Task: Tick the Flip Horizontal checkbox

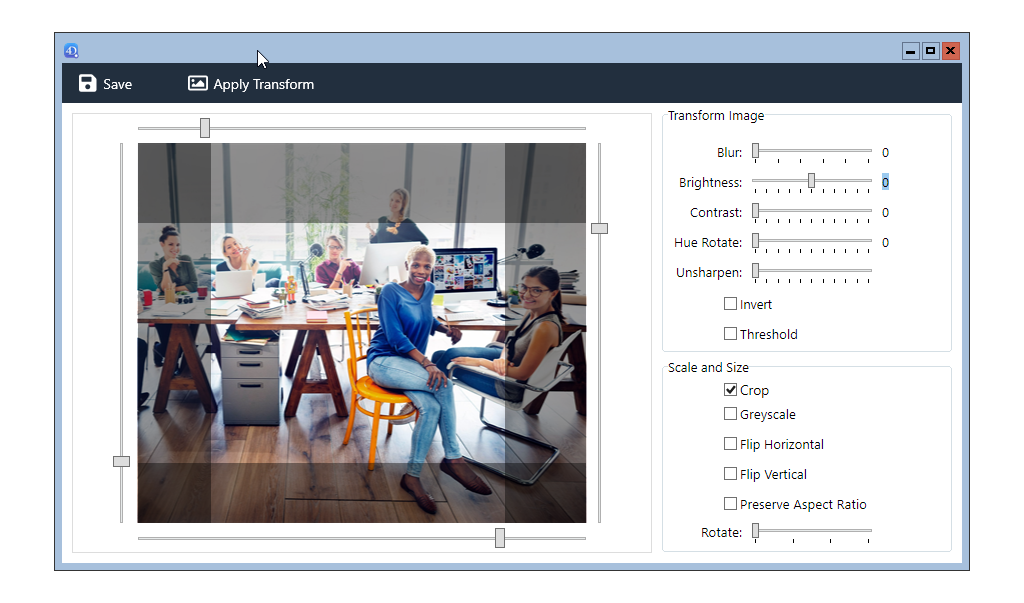Action: 730,444
